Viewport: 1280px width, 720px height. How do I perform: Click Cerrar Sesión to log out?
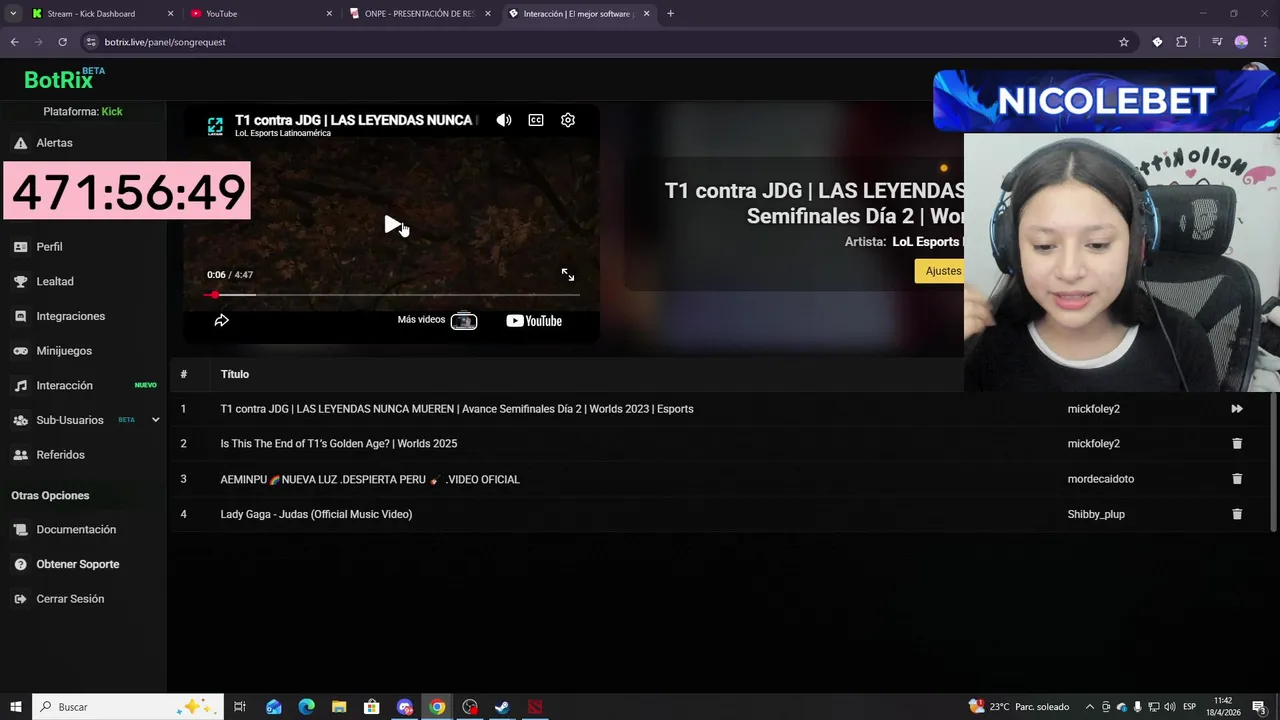[x=70, y=599]
